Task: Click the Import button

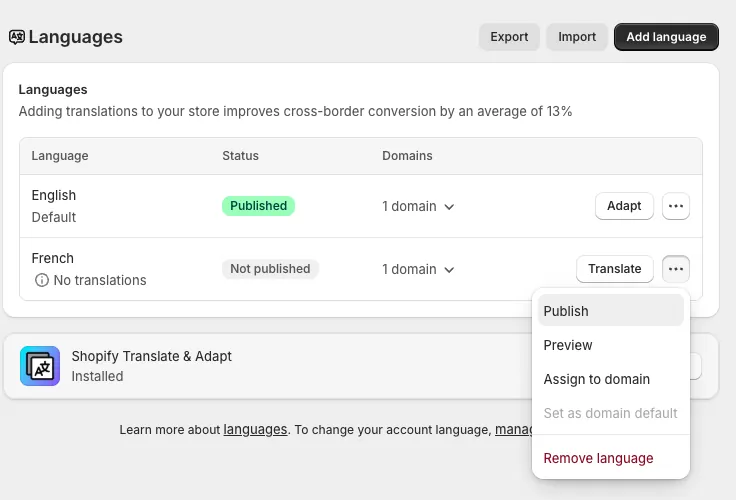Action: coord(577,37)
